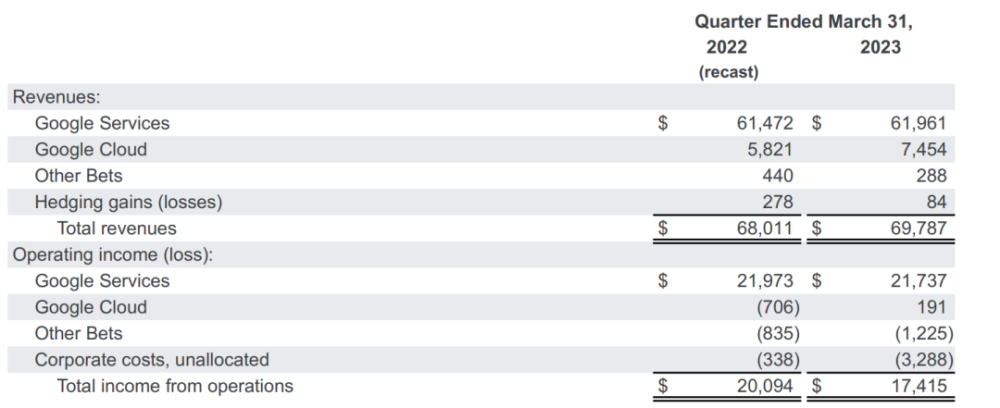
Task: Select the 'Other Bets' label under Revenues
Action: (x=78, y=176)
